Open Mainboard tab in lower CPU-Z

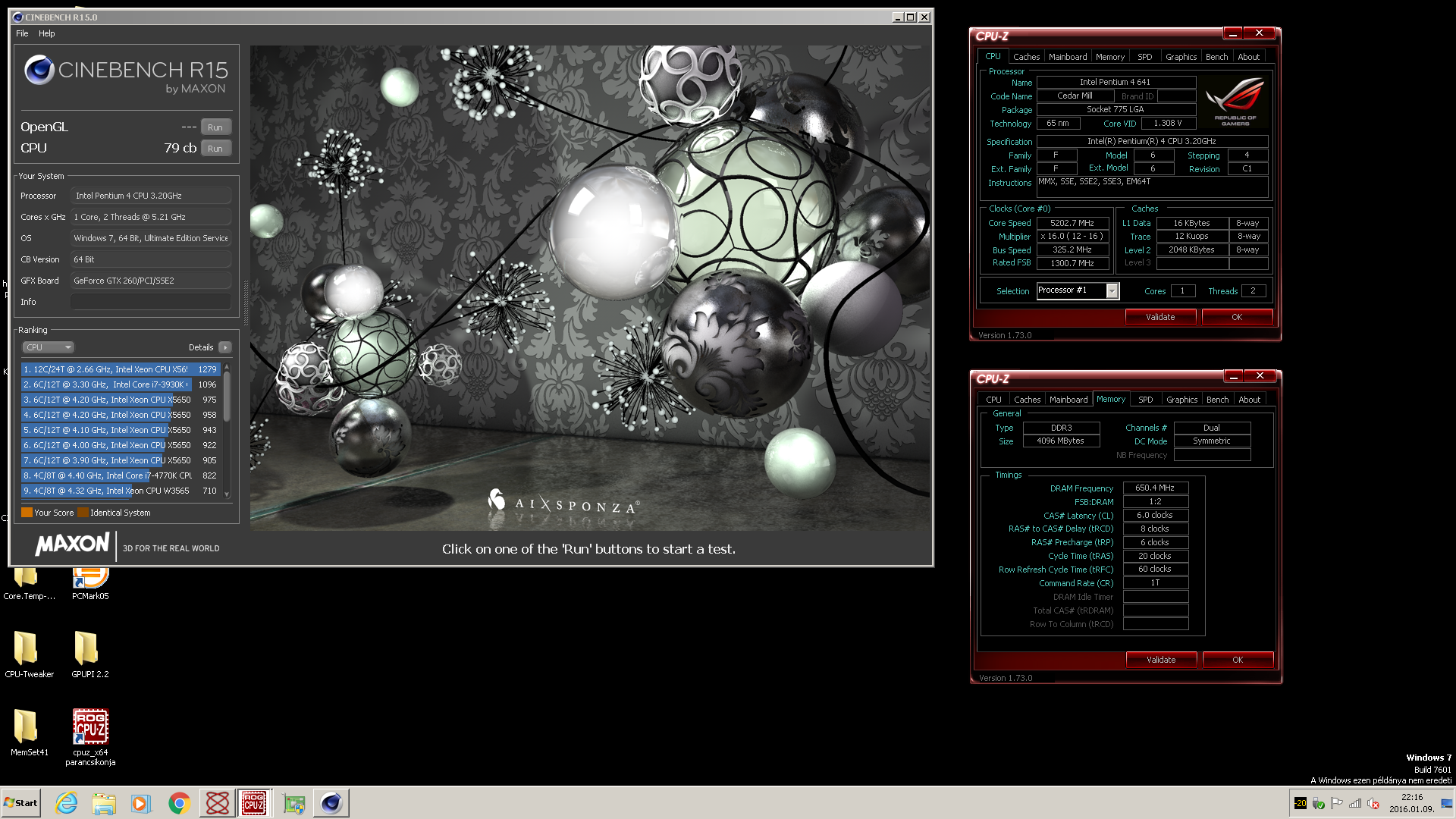click(1068, 400)
